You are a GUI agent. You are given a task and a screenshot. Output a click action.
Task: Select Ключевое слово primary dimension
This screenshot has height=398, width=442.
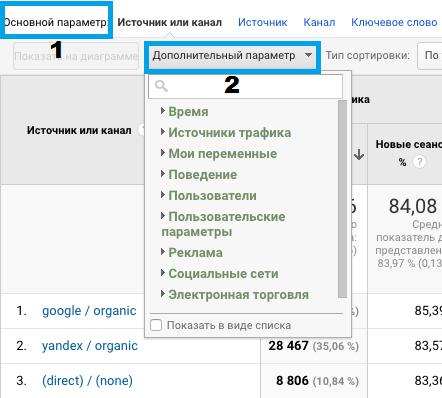click(394, 22)
